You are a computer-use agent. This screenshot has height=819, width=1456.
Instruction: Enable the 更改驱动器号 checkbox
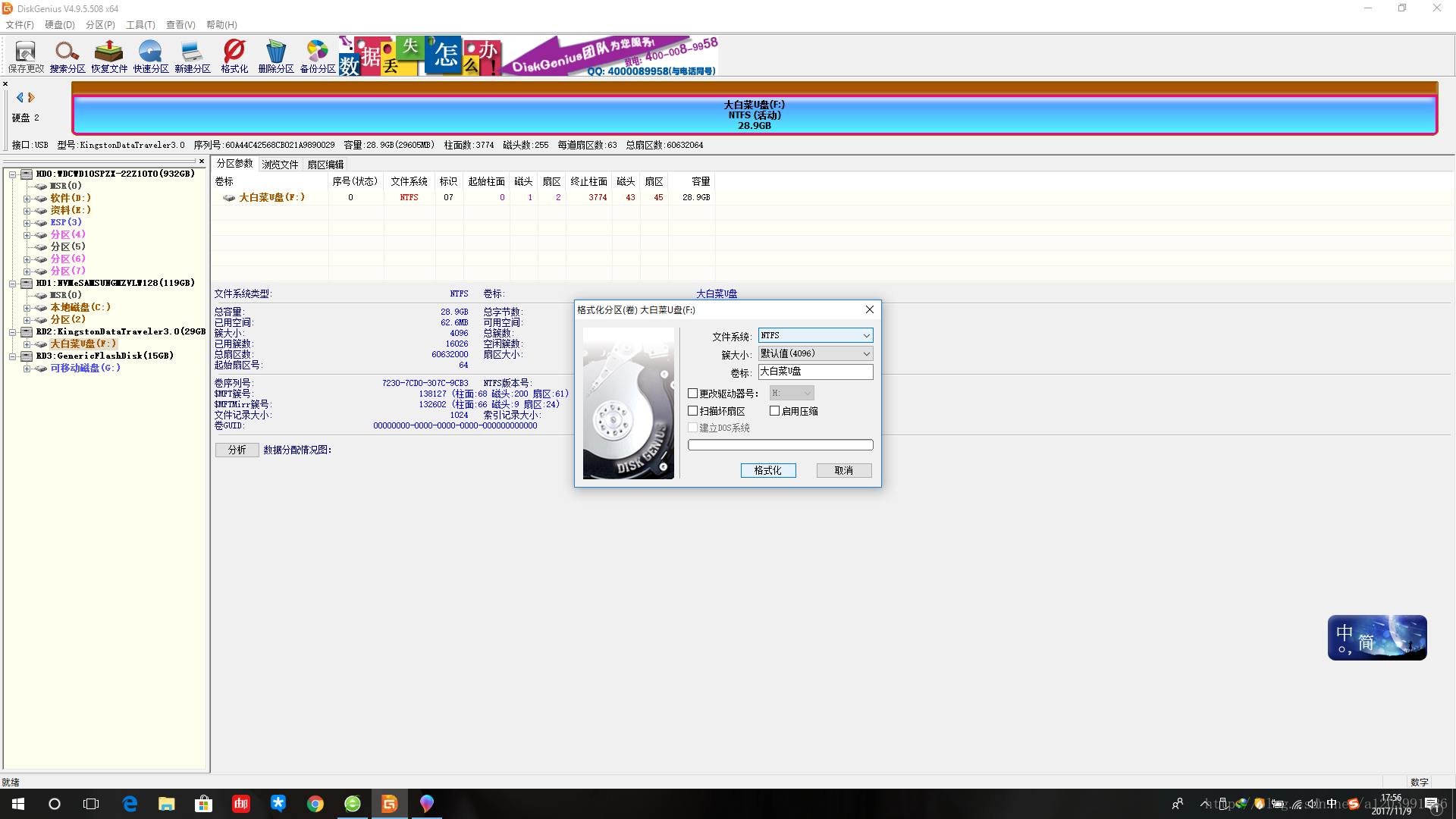(692, 394)
